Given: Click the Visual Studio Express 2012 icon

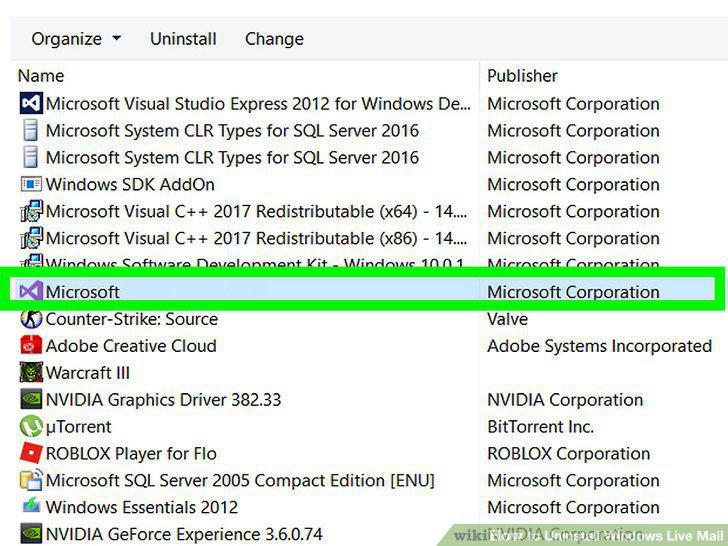Looking at the screenshot, I should (31, 103).
